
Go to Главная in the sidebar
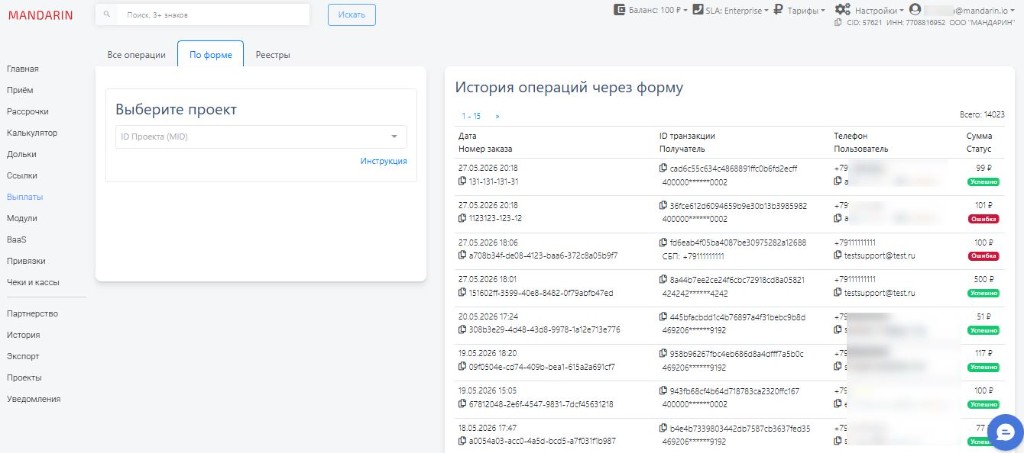[x=23, y=69]
